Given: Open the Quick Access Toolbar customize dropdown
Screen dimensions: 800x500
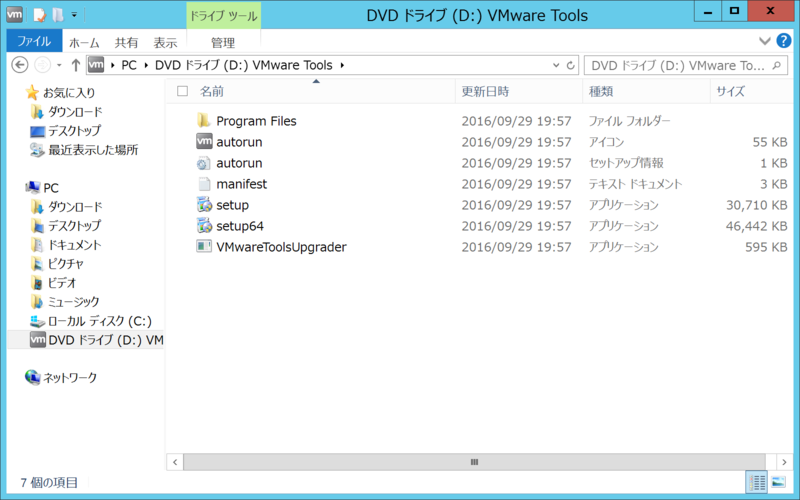Looking at the screenshot, I should [x=74, y=15].
